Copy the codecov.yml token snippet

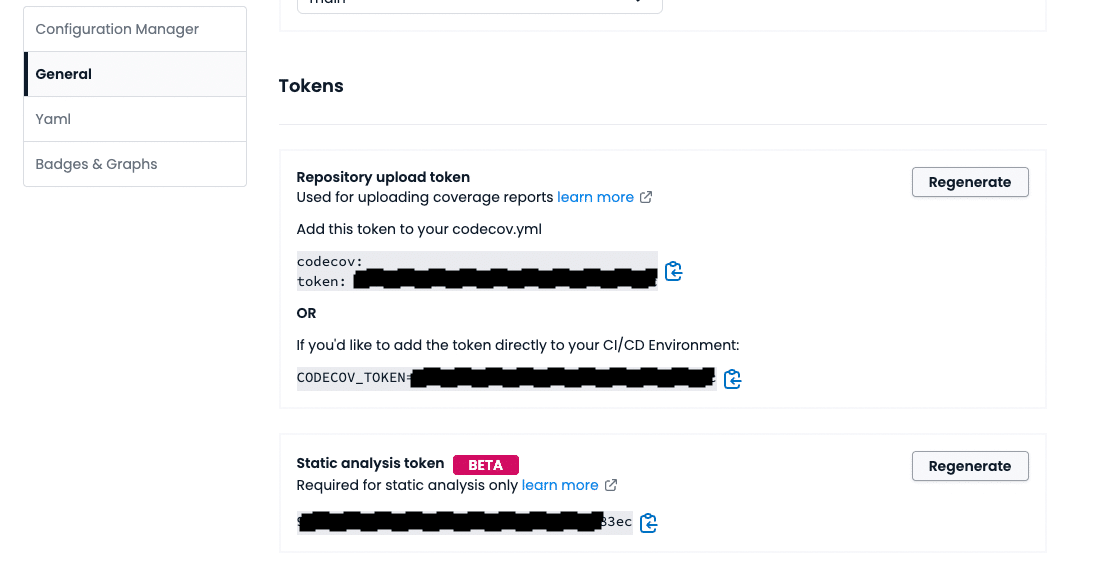673,271
